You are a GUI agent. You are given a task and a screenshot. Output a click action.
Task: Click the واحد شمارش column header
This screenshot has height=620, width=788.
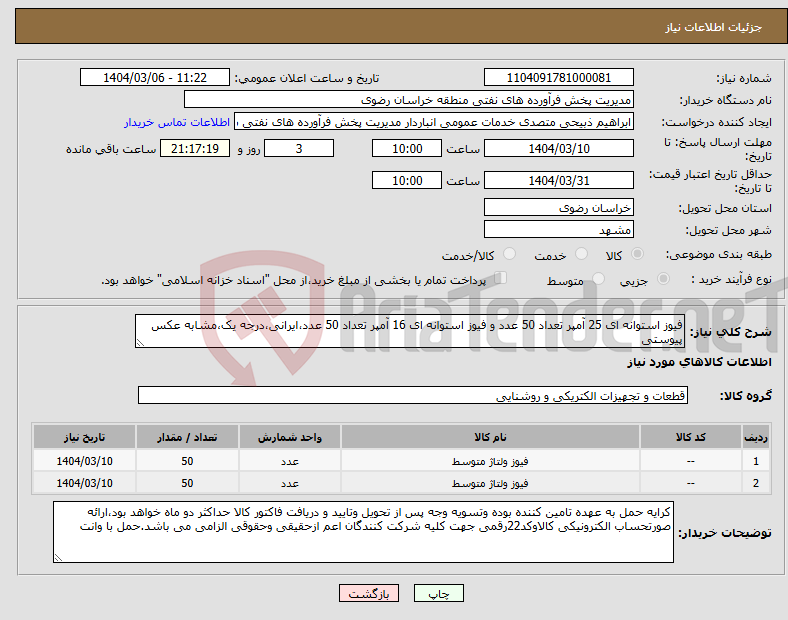pyautogui.click(x=290, y=437)
